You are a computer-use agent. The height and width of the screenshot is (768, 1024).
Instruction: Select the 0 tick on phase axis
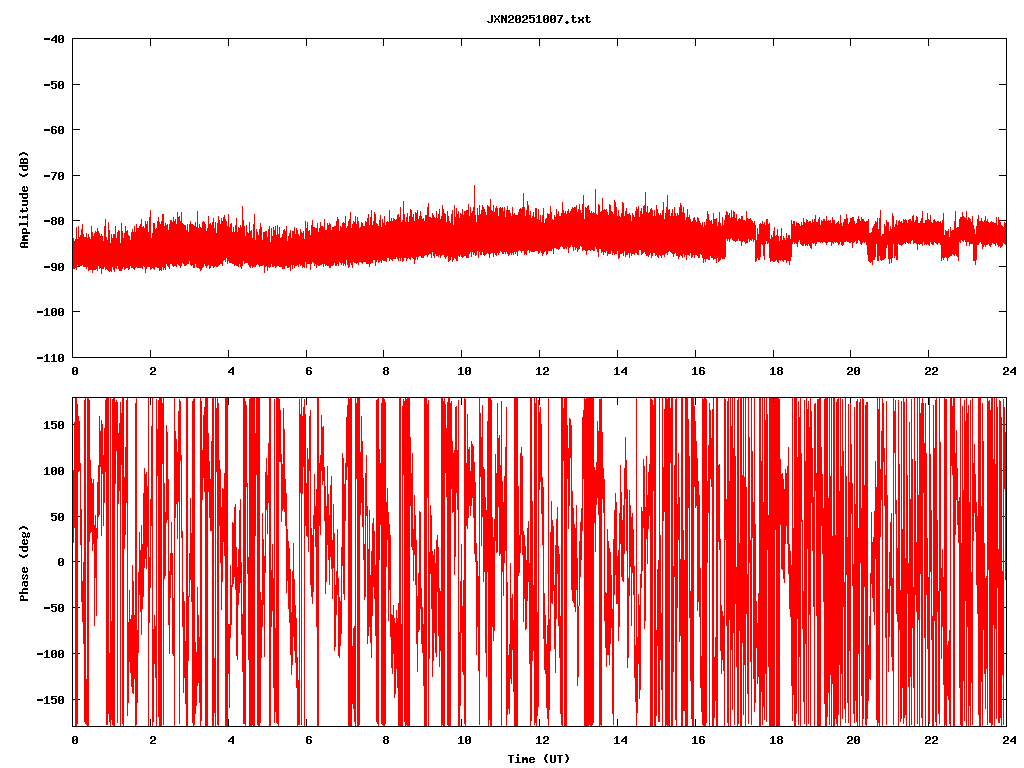[62, 562]
